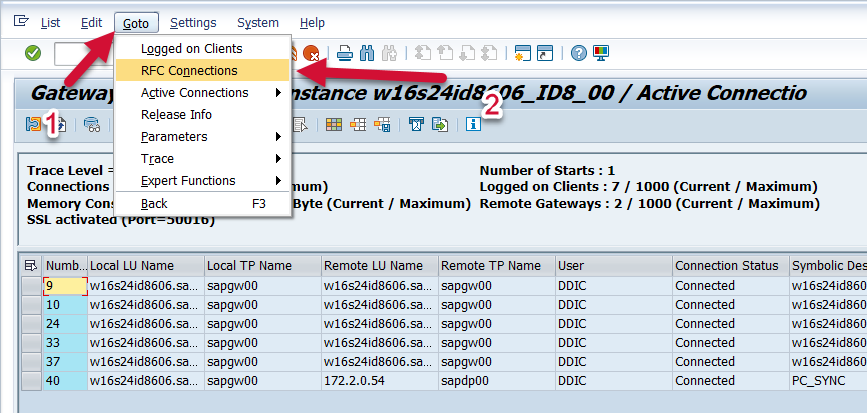This screenshot has height=413, width=867.
Task: Select row selector for connection number 40
Action: click(x=32, y=381)
